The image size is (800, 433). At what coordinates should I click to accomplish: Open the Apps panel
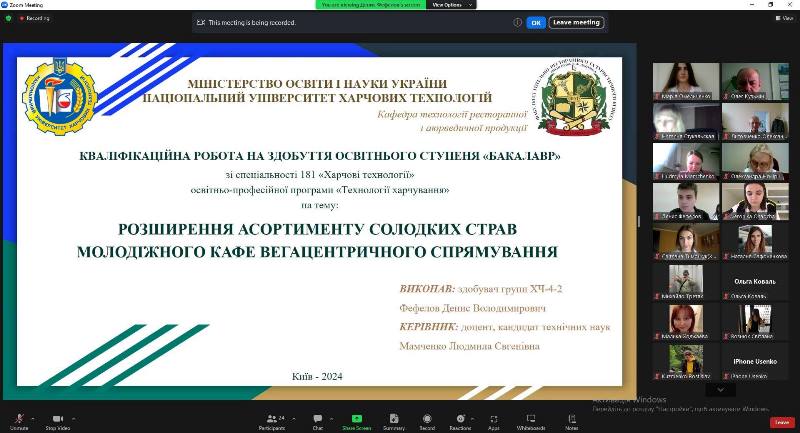click(493, 421)
